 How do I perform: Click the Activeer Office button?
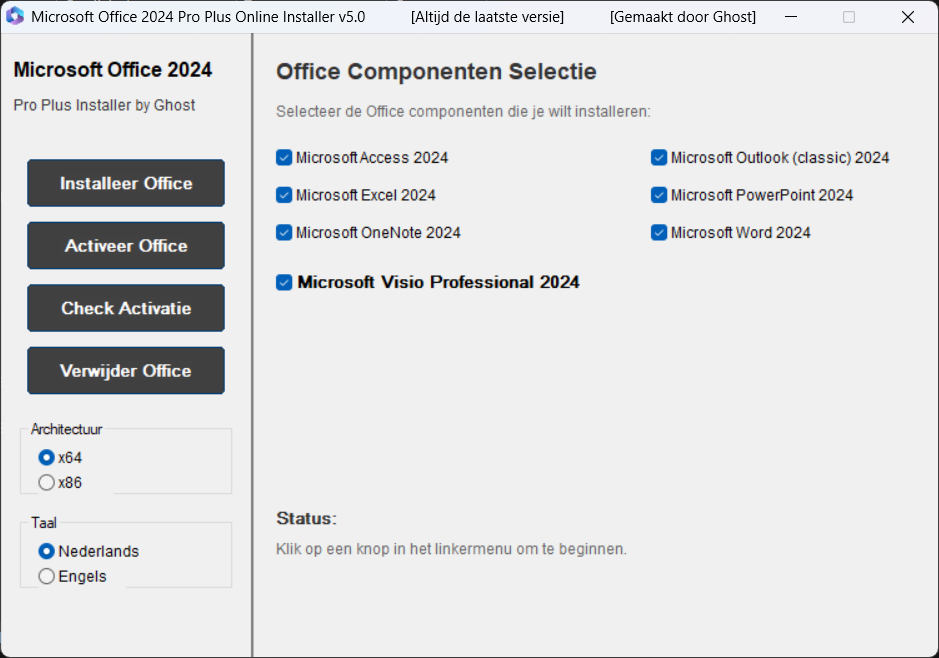click(x=126, y=245)
